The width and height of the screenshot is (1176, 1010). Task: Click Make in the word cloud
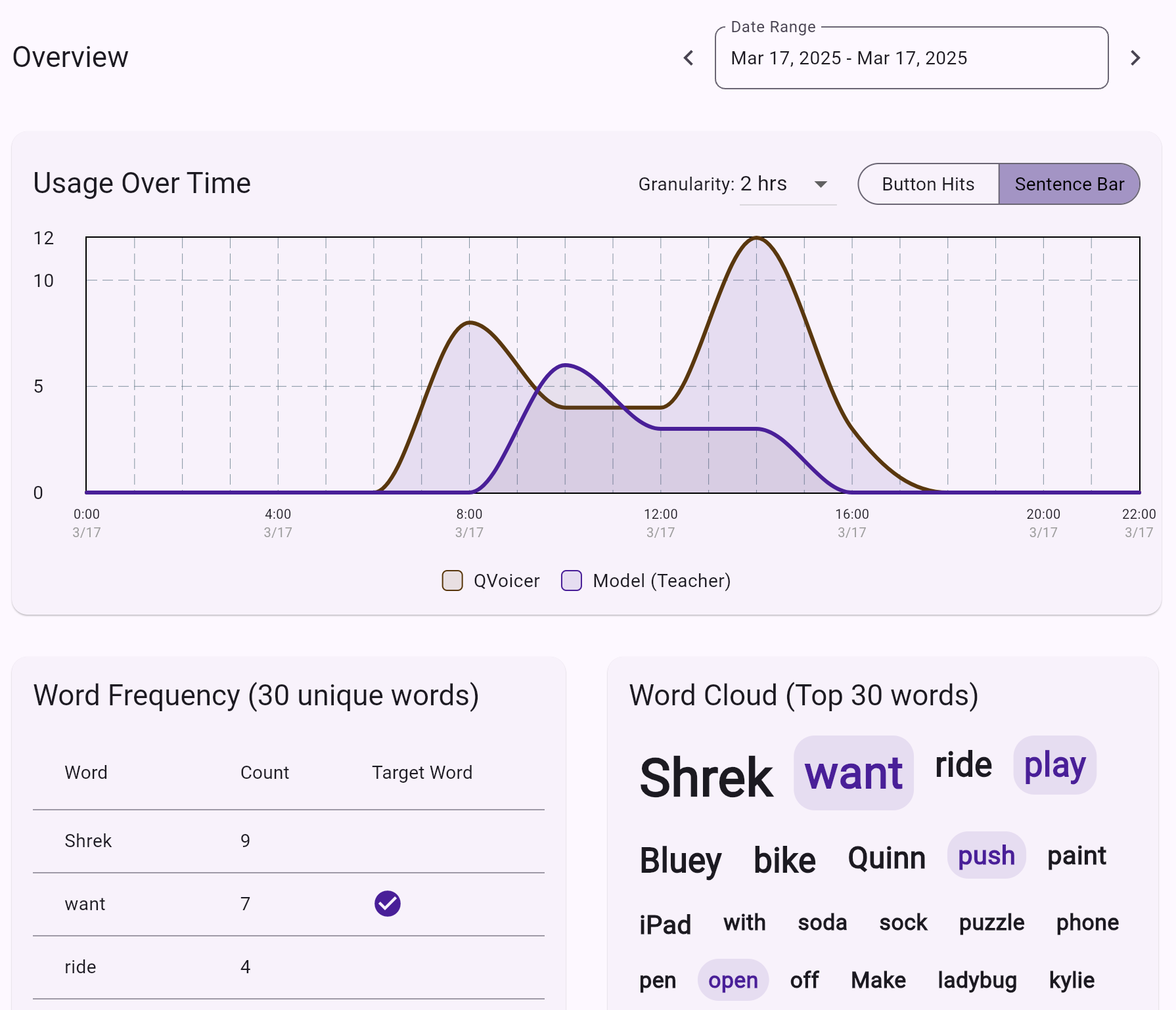click(878, 980)
